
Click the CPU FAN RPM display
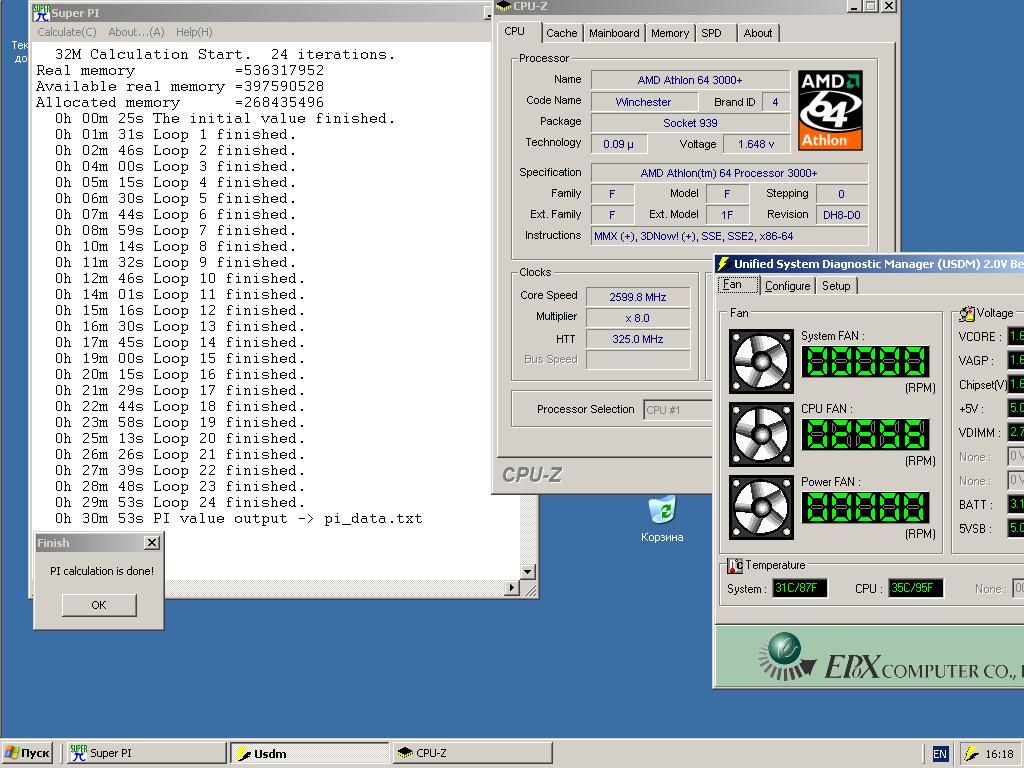[865, 434]
